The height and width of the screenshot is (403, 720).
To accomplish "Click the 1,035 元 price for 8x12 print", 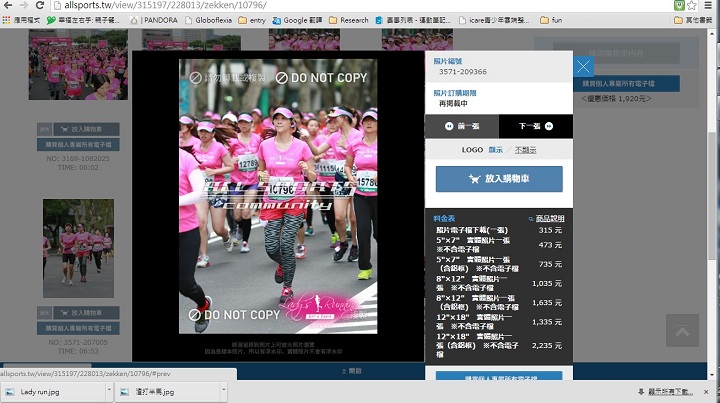I will click(x=547, y=283).
